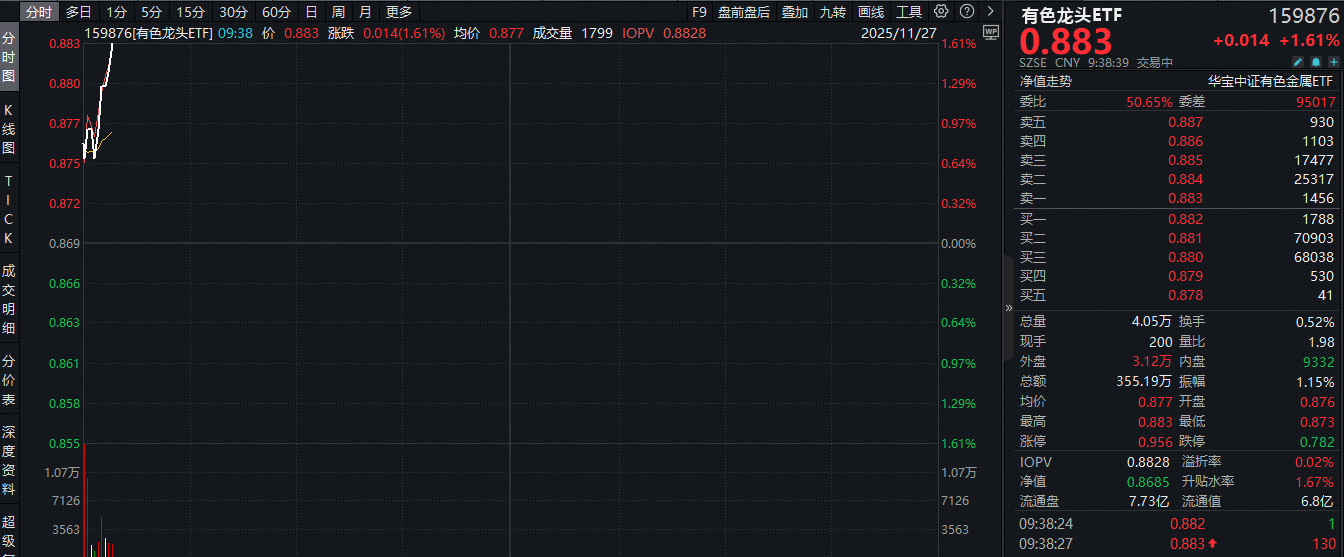Image resolution: width=1344 pixels, height=557 pixels.
Task: Open the 工具 tools menu
Action: (x=909, y=12)
